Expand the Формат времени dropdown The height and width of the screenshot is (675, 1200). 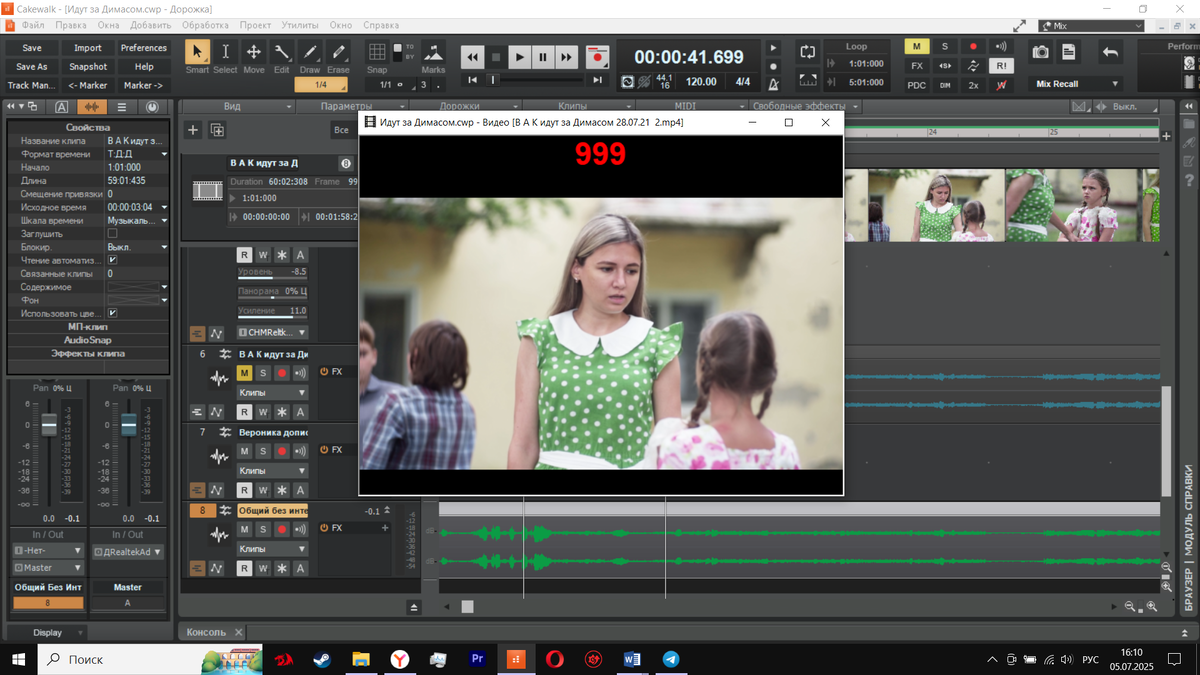coord(164,154)
